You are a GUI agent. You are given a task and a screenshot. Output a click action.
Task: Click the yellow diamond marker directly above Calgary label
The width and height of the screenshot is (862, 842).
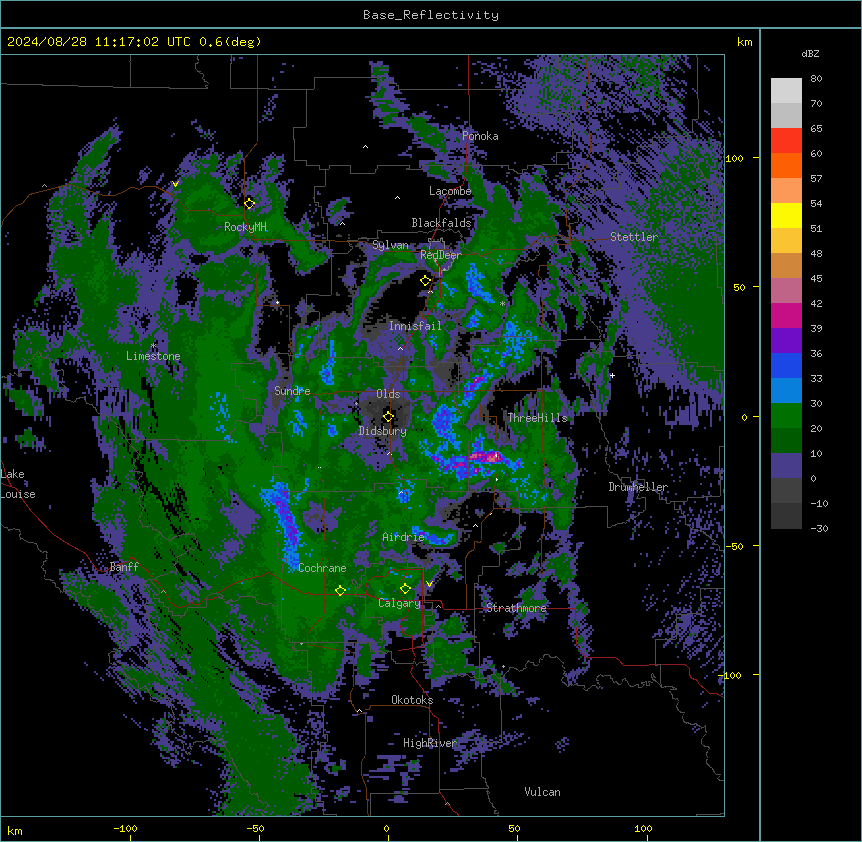pyautogui.click(x=405, y=589)
